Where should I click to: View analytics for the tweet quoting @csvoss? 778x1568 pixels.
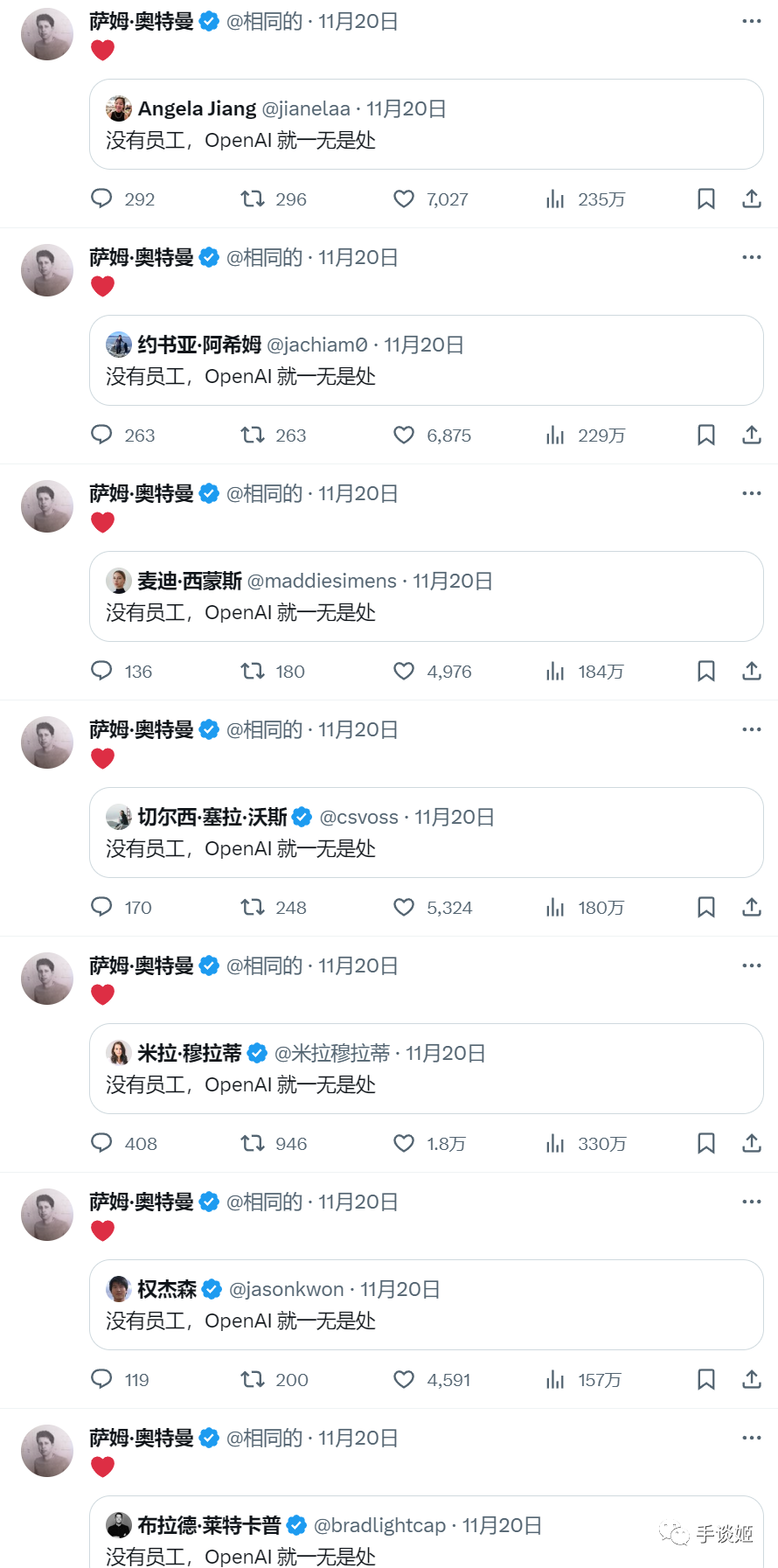556,908
